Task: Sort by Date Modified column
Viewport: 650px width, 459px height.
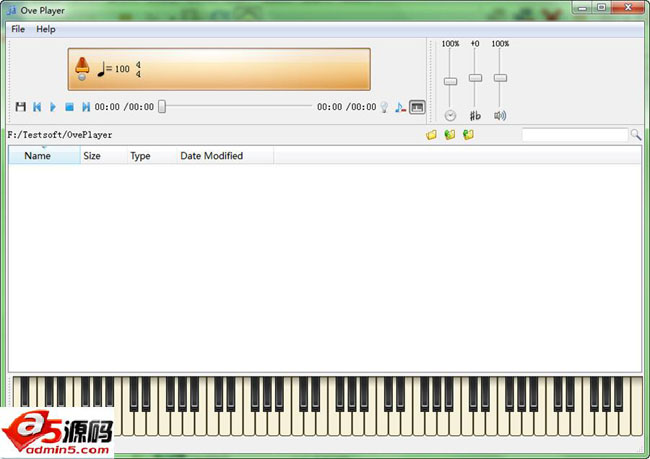Action: point(225,156)
